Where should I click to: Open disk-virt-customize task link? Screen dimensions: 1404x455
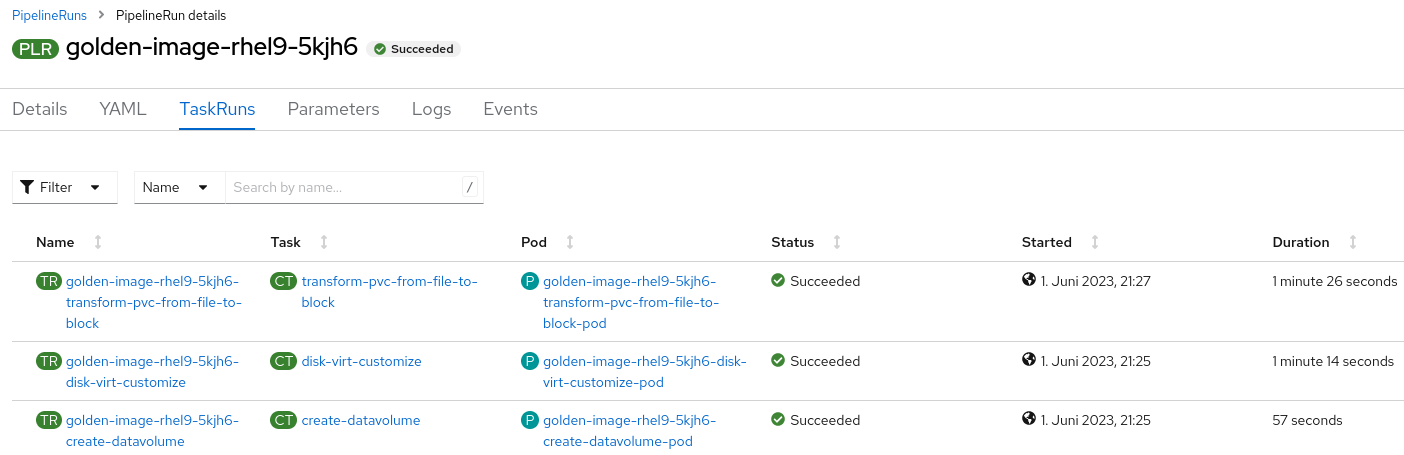tap(362, 361)
